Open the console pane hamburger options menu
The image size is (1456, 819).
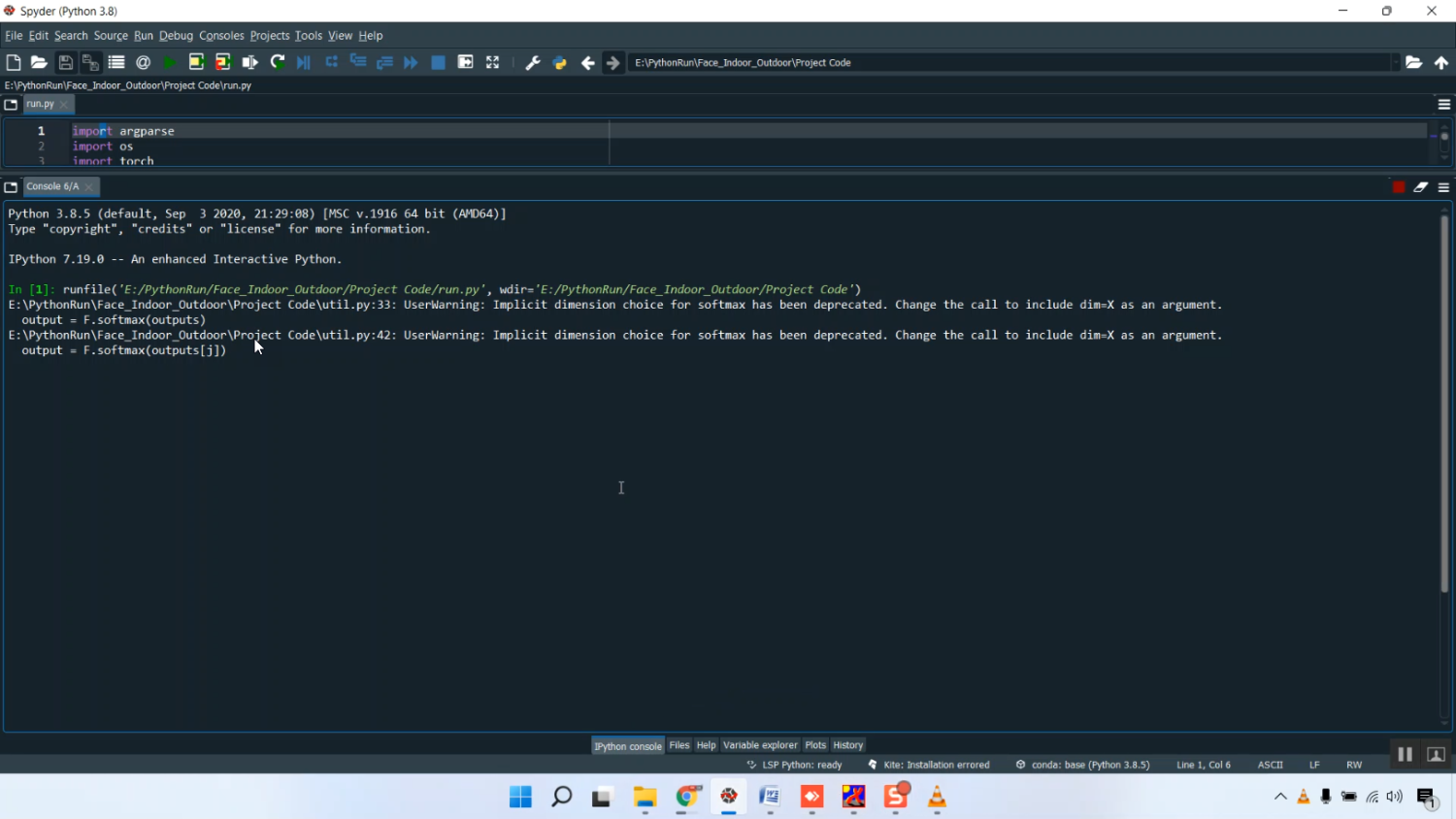point(1443,186)
